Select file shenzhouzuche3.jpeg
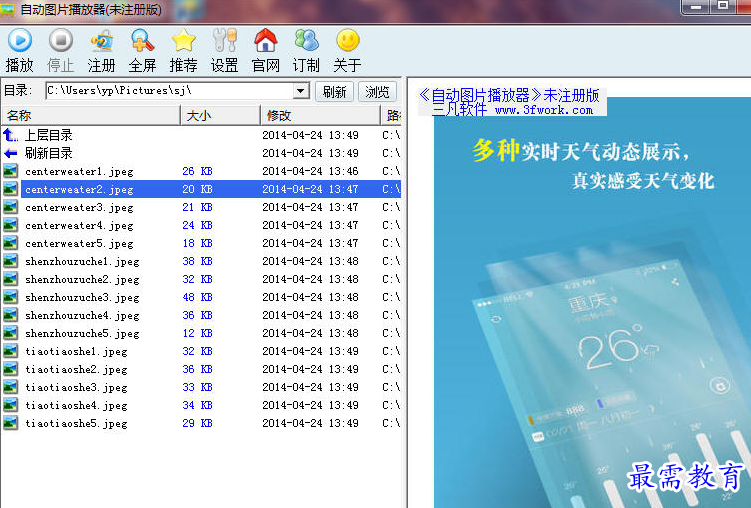 (x=82, y=297)
